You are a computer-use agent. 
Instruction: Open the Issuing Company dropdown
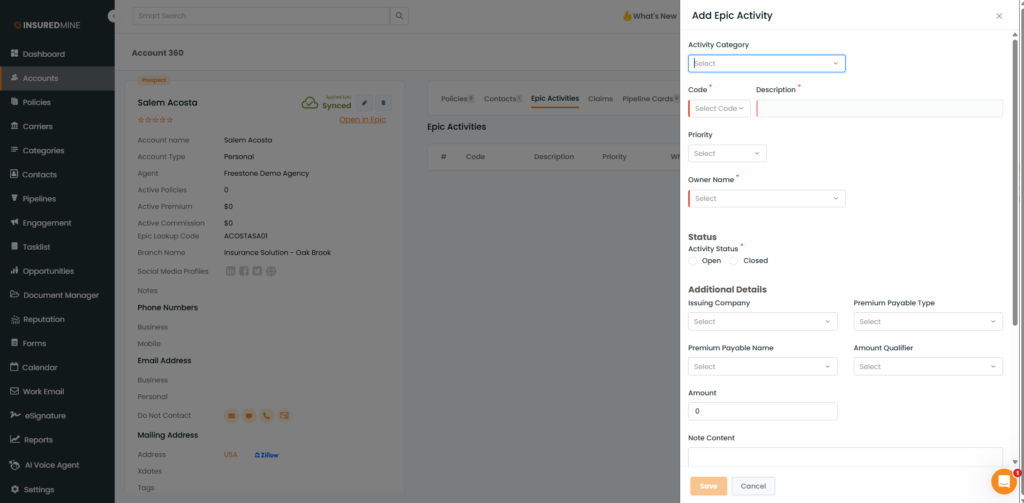click(762, 322)
